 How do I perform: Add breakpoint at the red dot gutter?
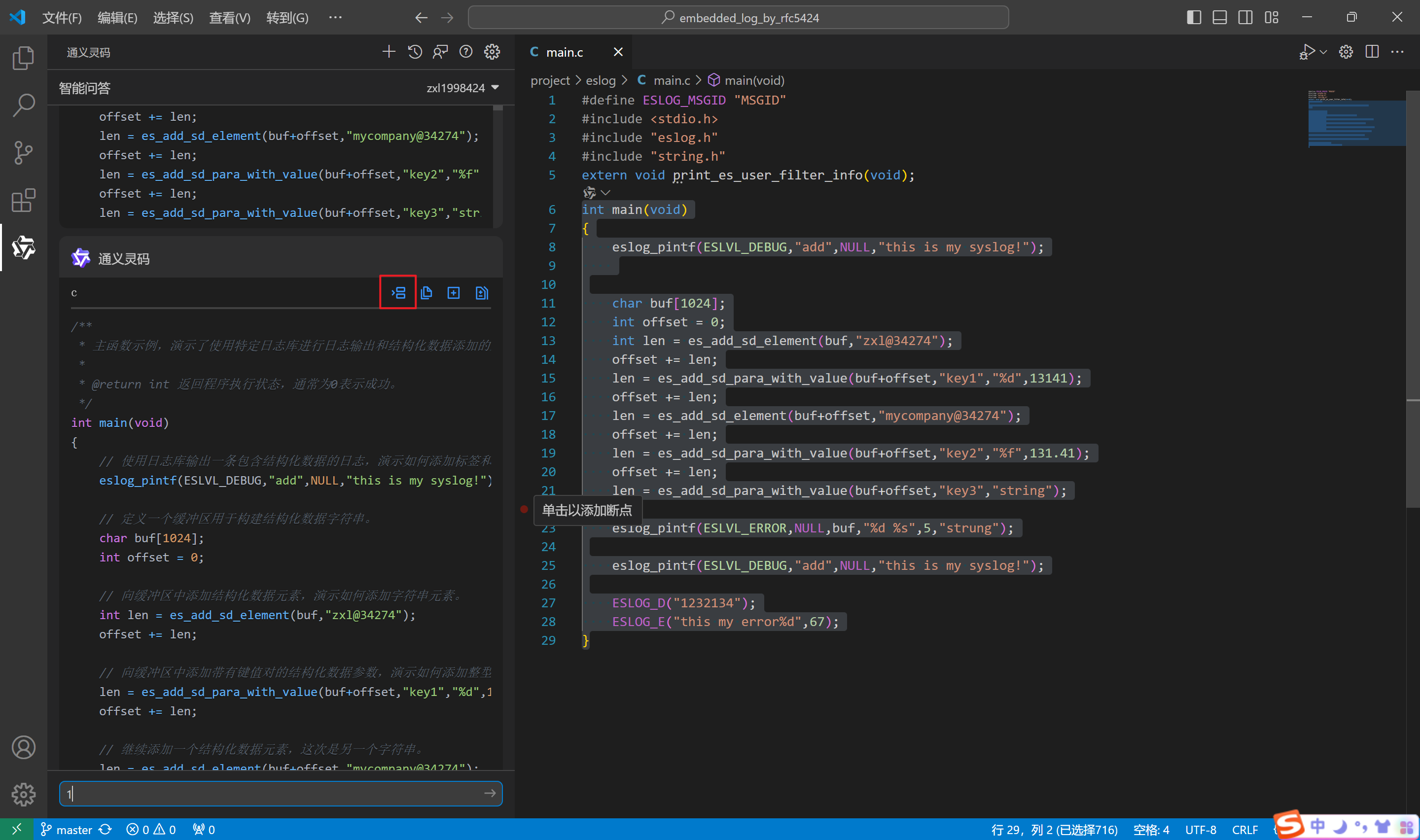coord(524,509)
